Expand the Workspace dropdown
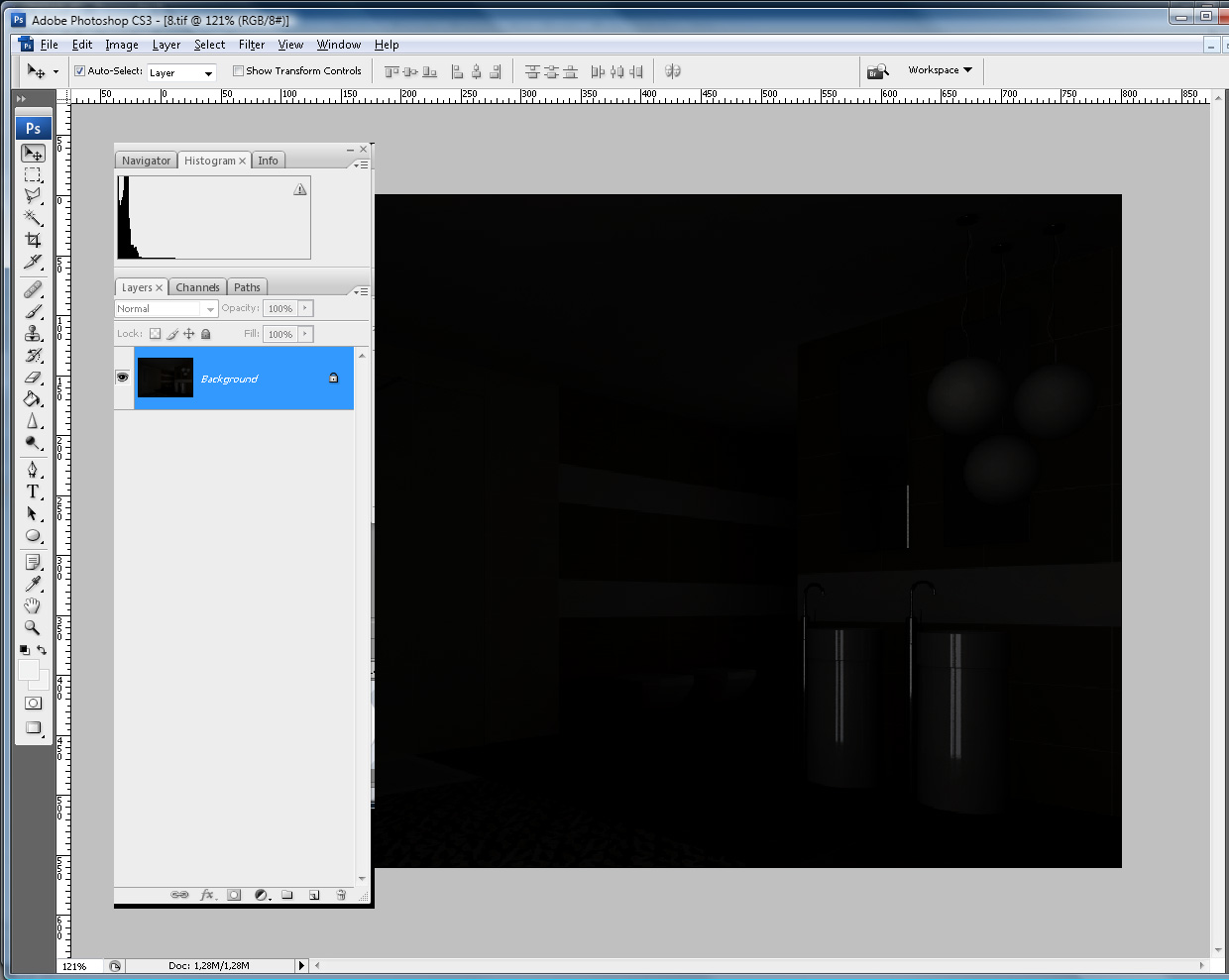 click(x=940, y=70)
